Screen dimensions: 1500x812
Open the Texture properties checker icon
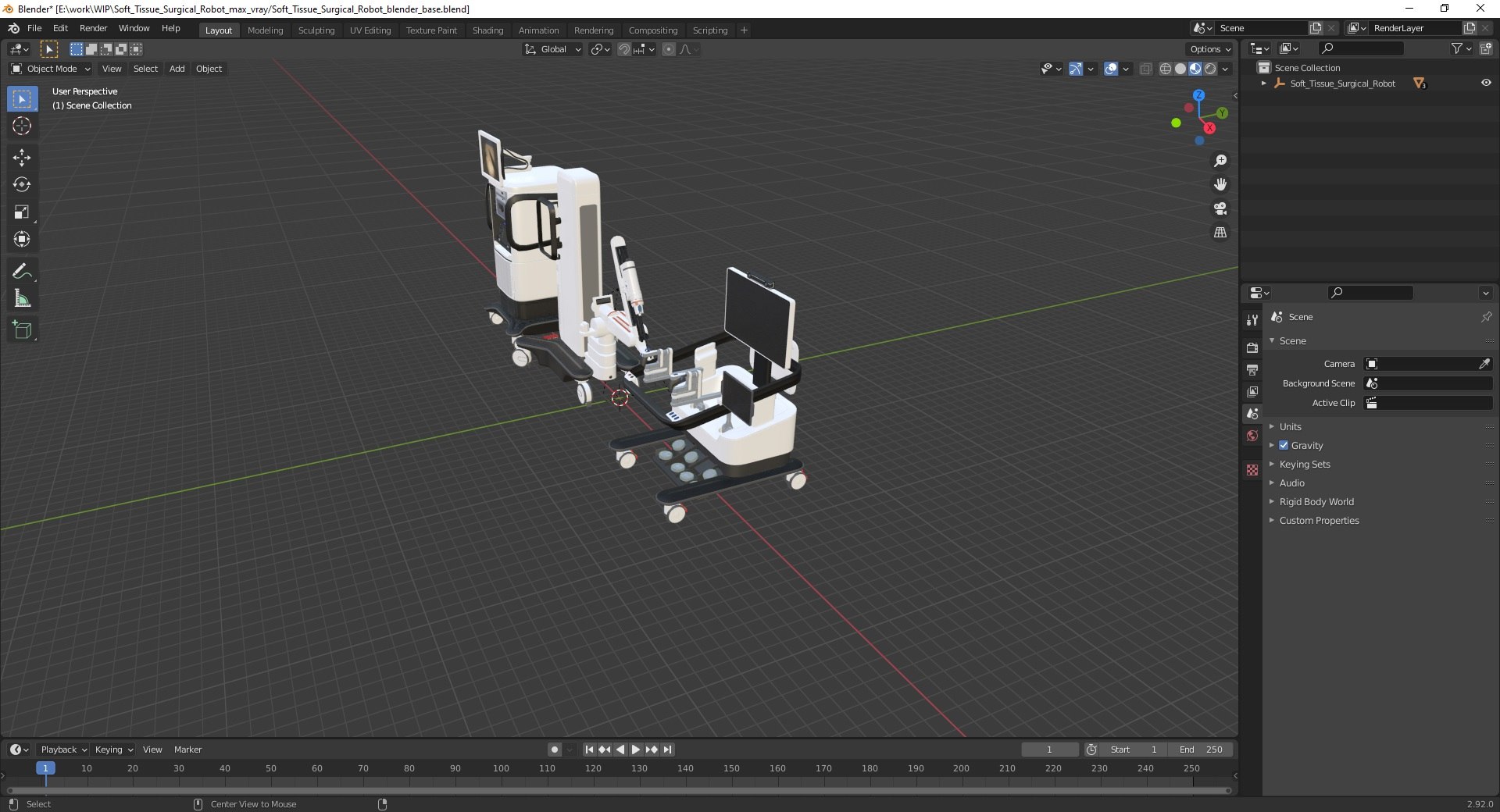coord(1252,470)
